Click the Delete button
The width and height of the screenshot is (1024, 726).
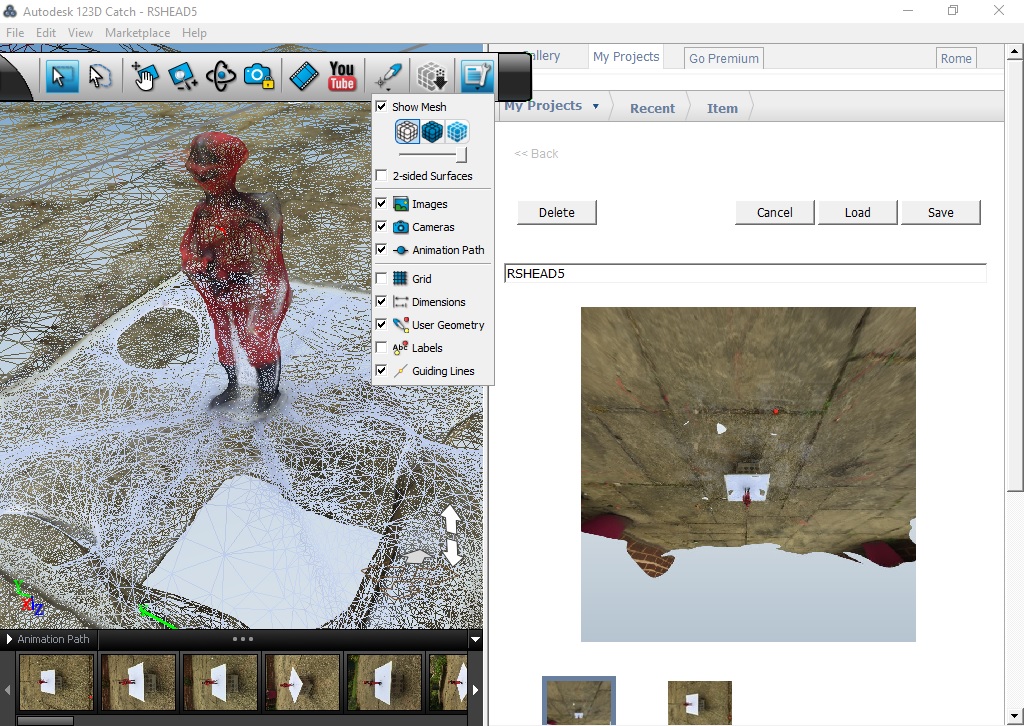(556, 212)
